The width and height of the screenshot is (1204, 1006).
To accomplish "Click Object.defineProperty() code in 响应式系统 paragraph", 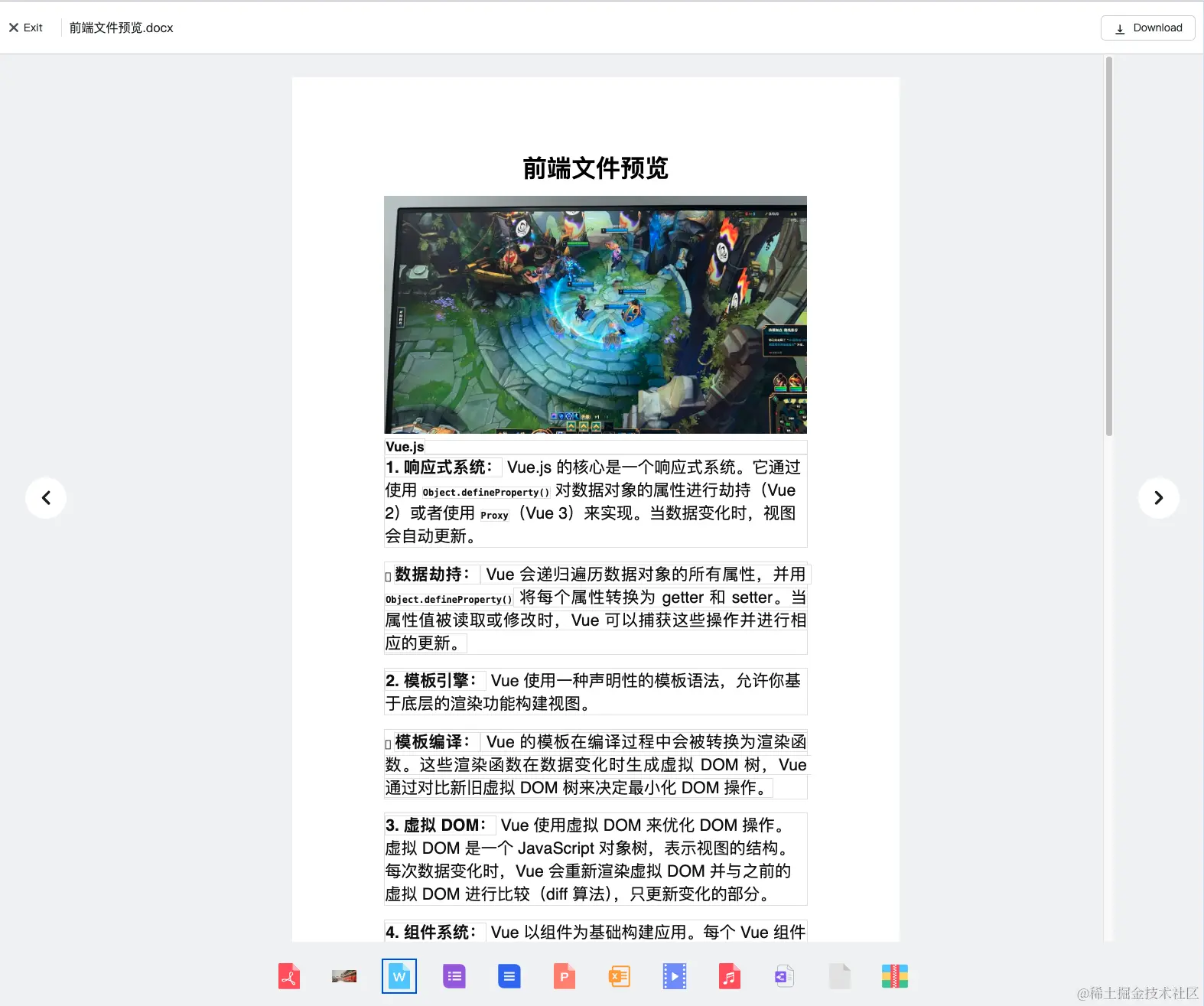I will pyautogui.click(x=486, y=493).
